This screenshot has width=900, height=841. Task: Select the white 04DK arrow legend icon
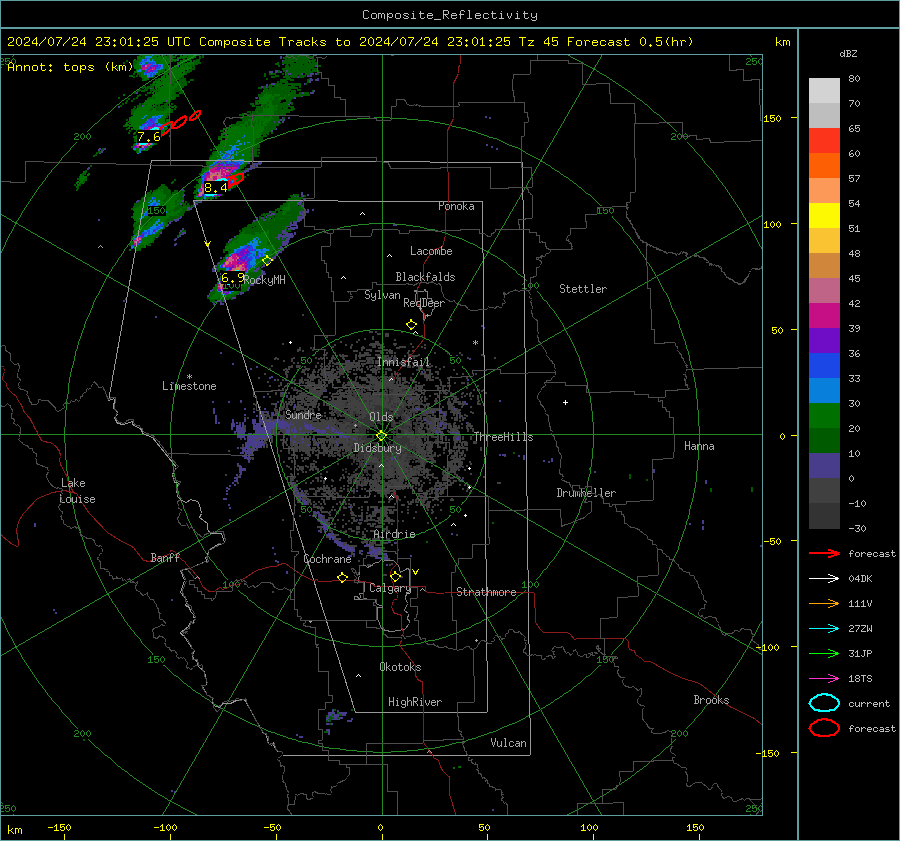coord(824,578)
